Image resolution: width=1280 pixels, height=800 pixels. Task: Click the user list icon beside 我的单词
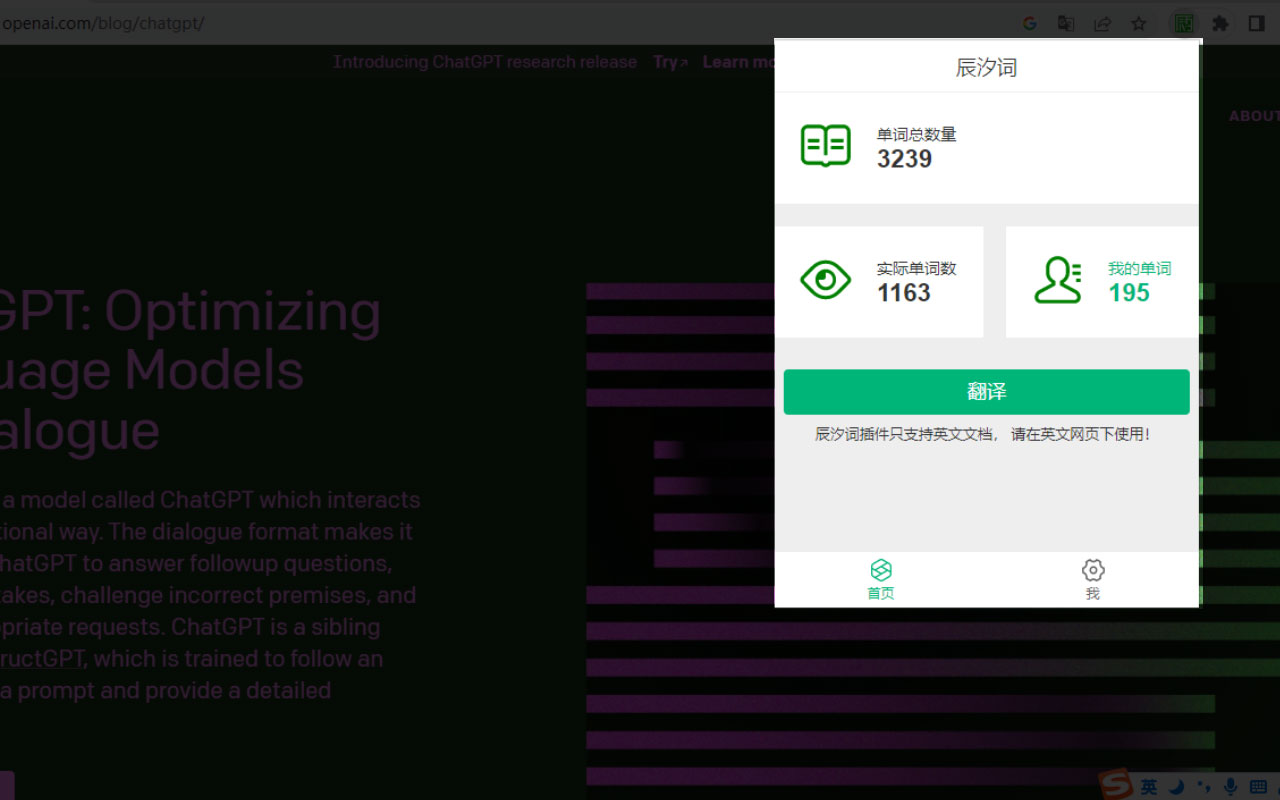coord(1058,281)
